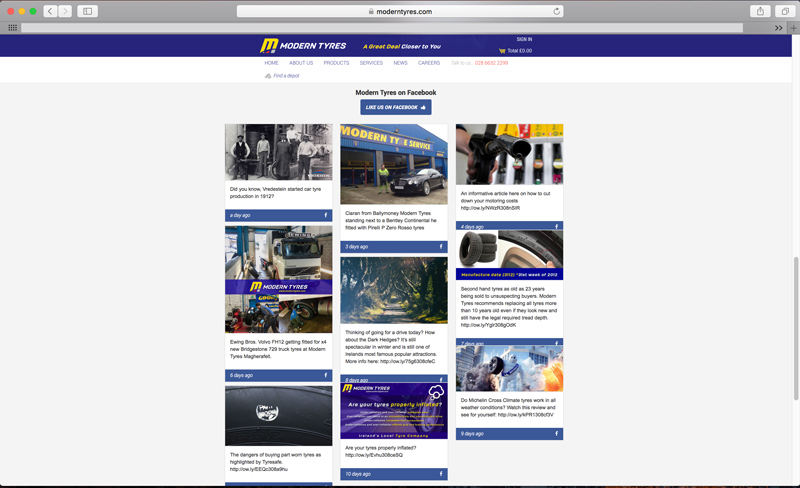
Task: Click the '6 days ago' timestamp
Action: (241, 375)
